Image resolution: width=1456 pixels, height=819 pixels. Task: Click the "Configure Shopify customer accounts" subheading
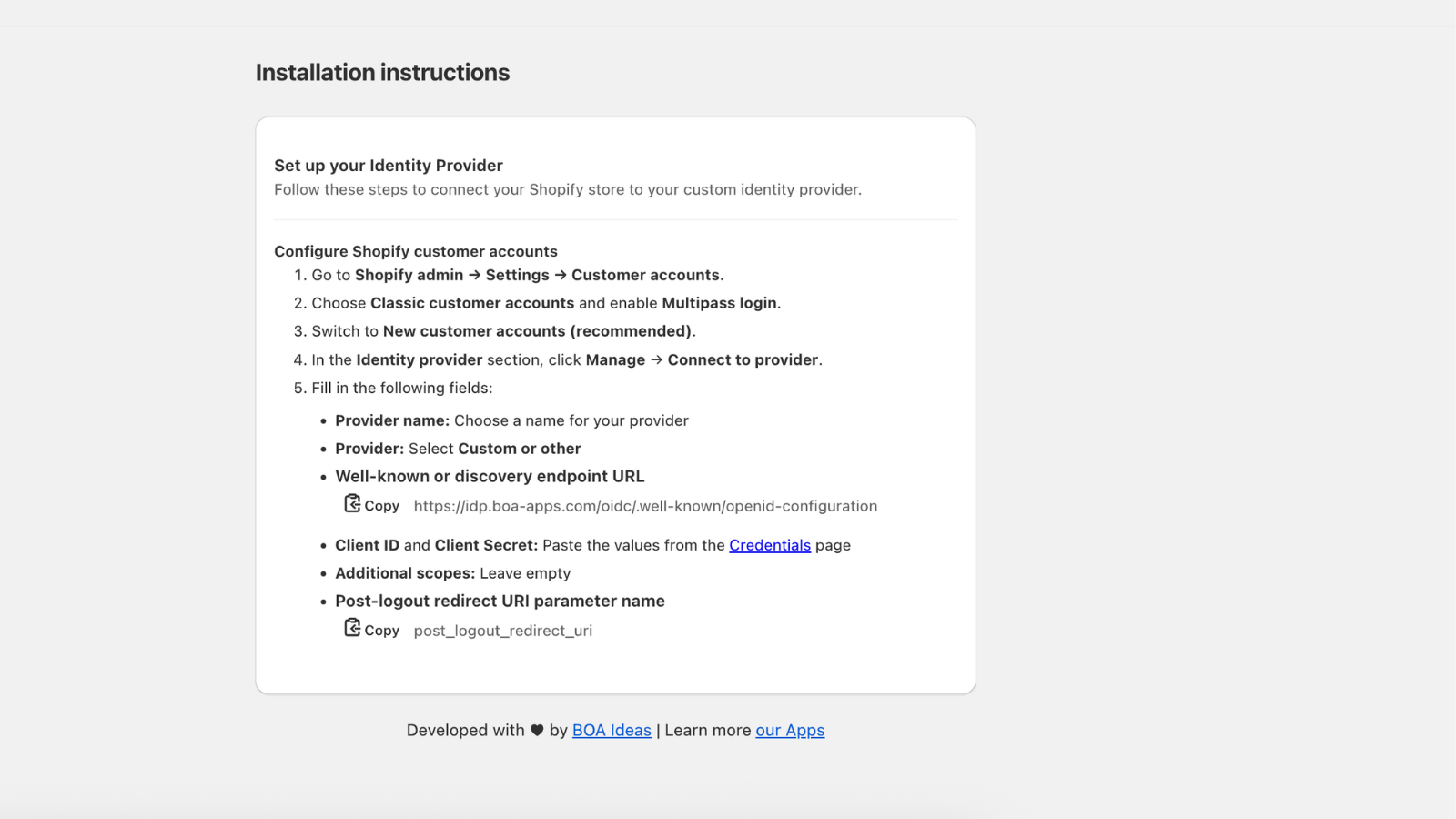(x=416, y=251)
